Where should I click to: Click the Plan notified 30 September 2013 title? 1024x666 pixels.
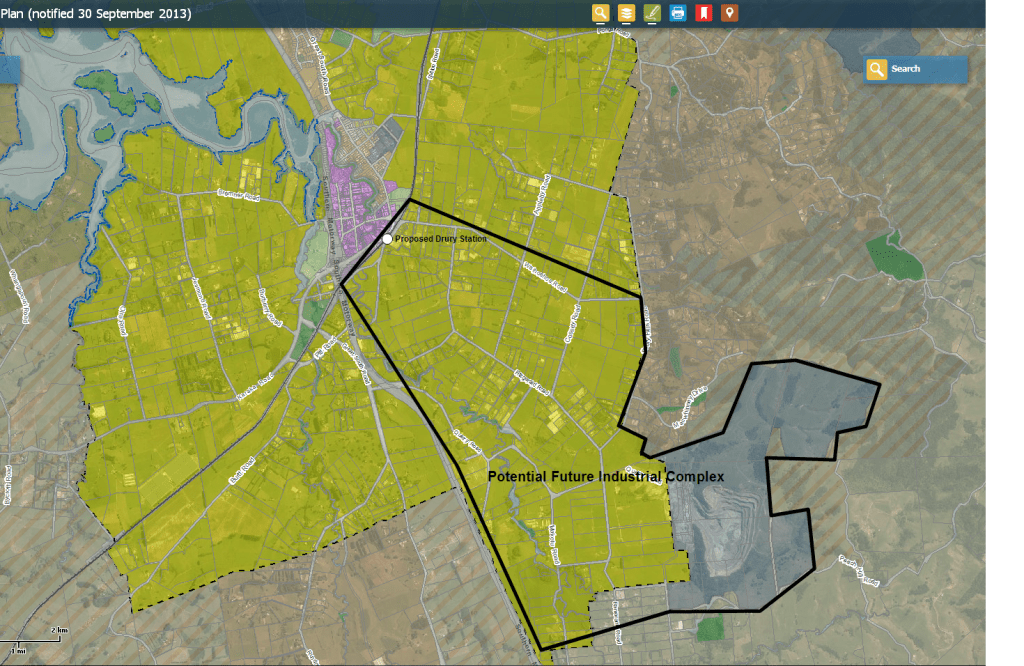tap(96, 14)
